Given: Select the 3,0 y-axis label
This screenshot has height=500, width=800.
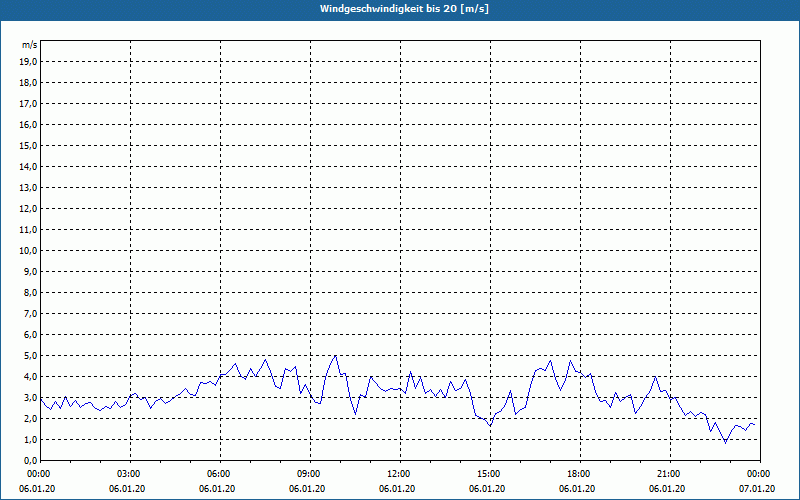Looking at the screenshot, I should (x=31, y=397).
